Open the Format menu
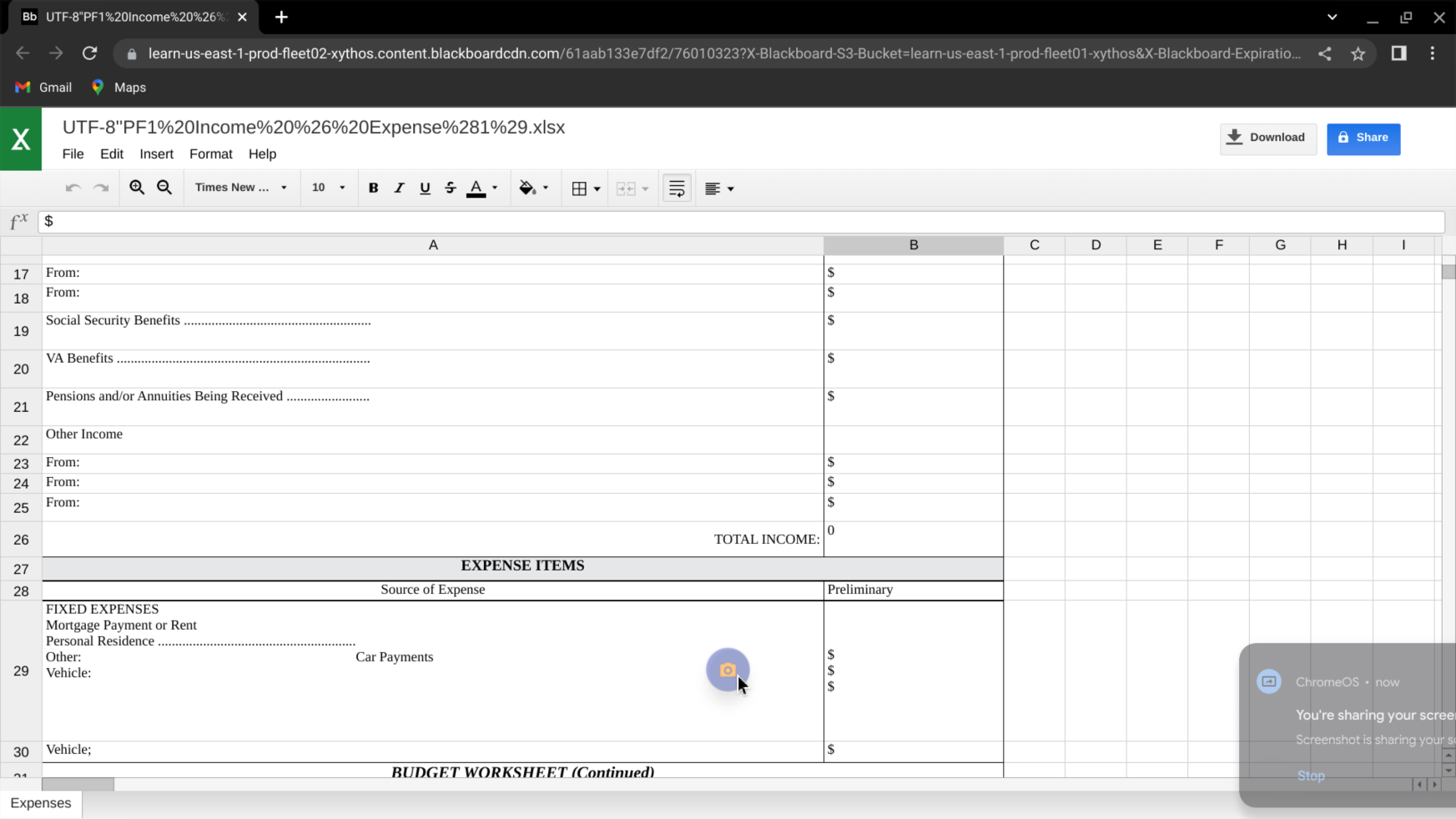Image resolution: width=1456 pixels, height=819 pixels. [x=211, y=154]
